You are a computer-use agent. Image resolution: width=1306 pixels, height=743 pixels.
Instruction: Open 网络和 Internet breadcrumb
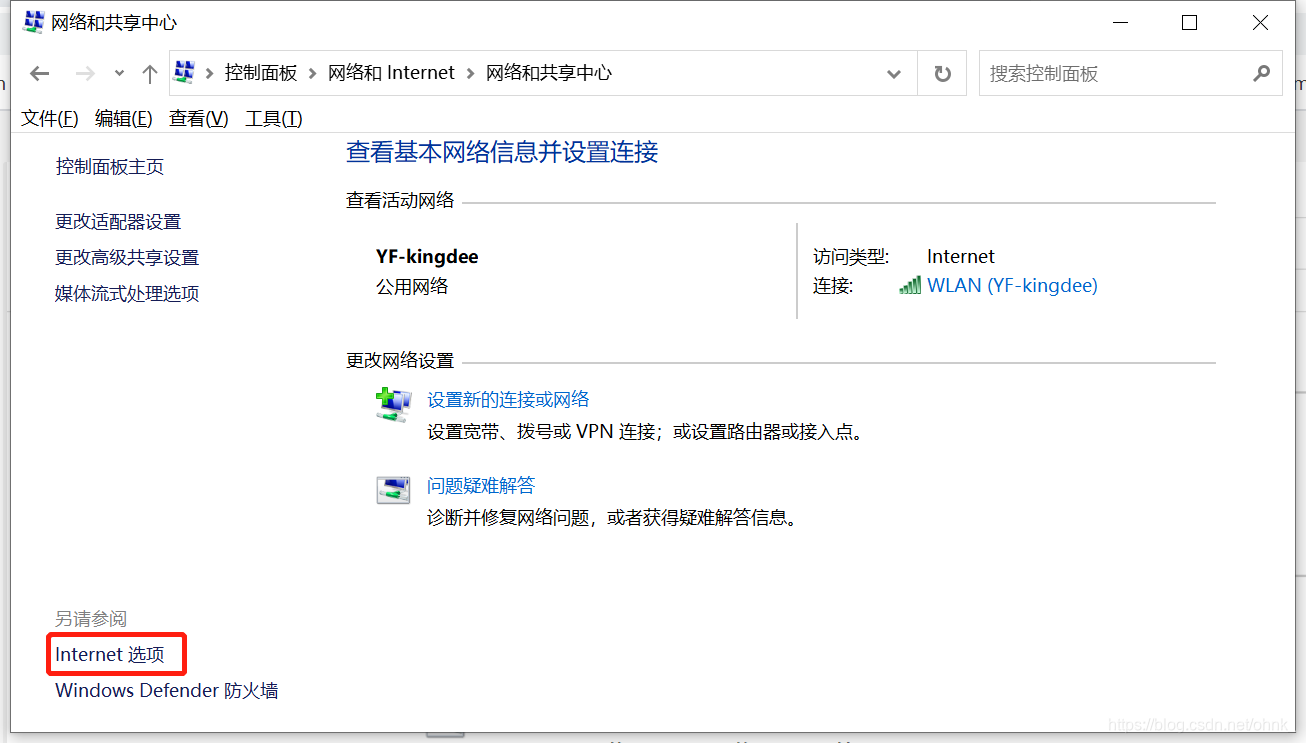click(x=391, y=73)
